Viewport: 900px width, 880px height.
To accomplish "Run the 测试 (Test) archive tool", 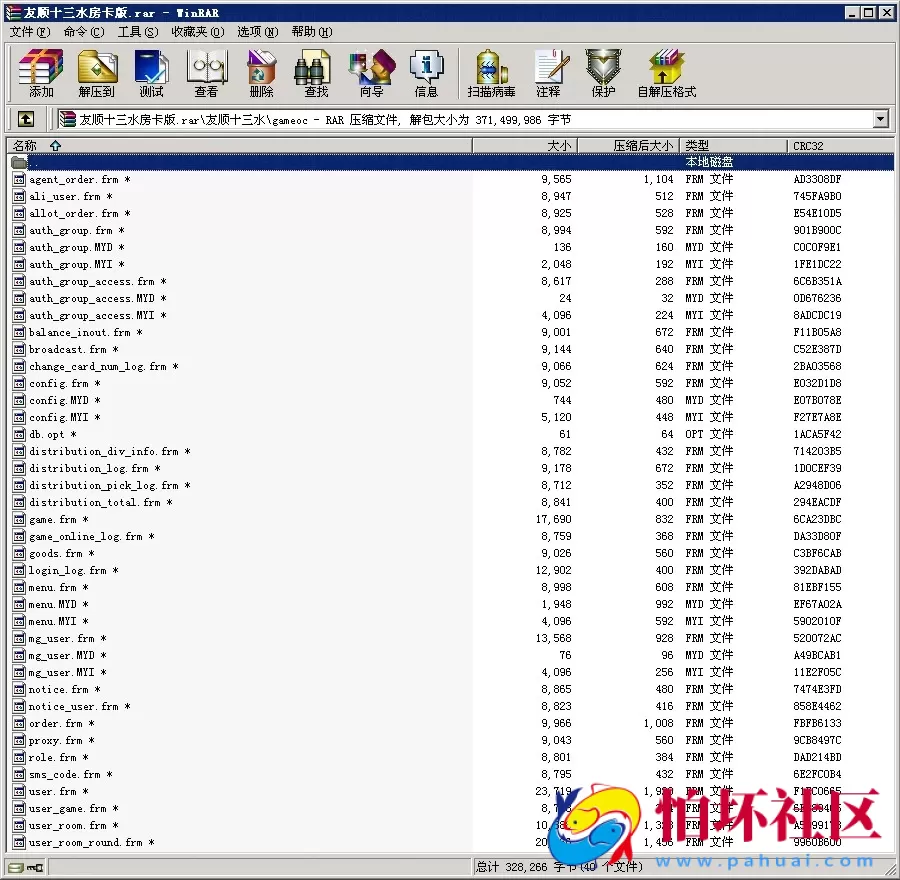I will point(152,74).
